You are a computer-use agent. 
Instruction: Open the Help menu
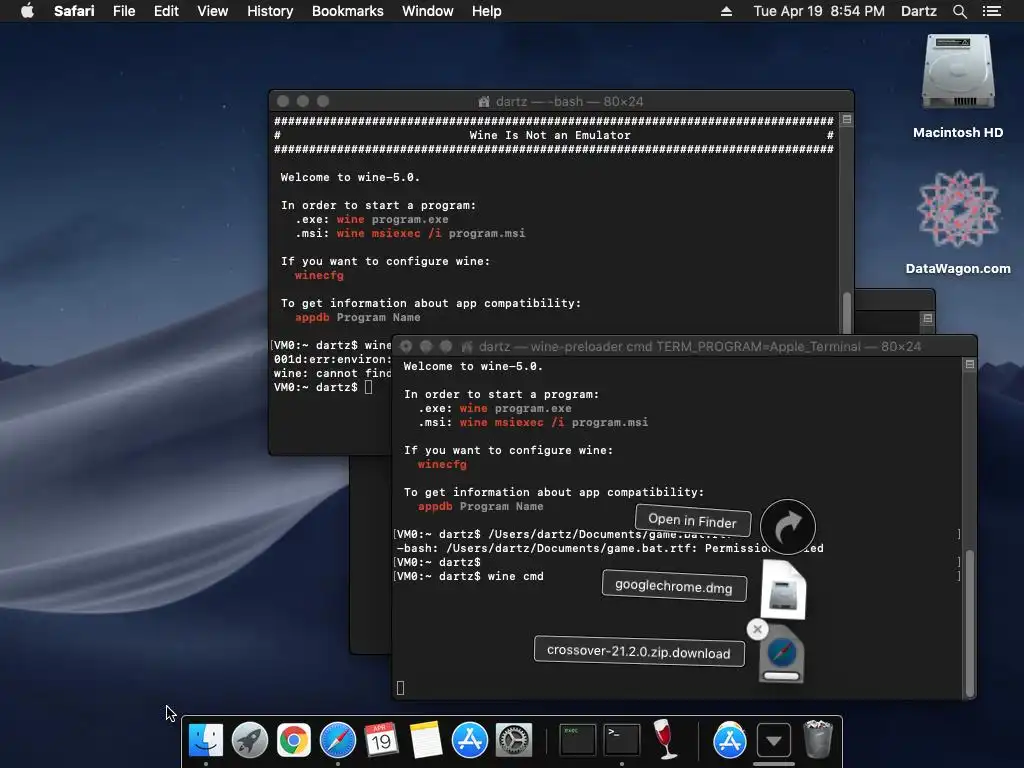487,11
